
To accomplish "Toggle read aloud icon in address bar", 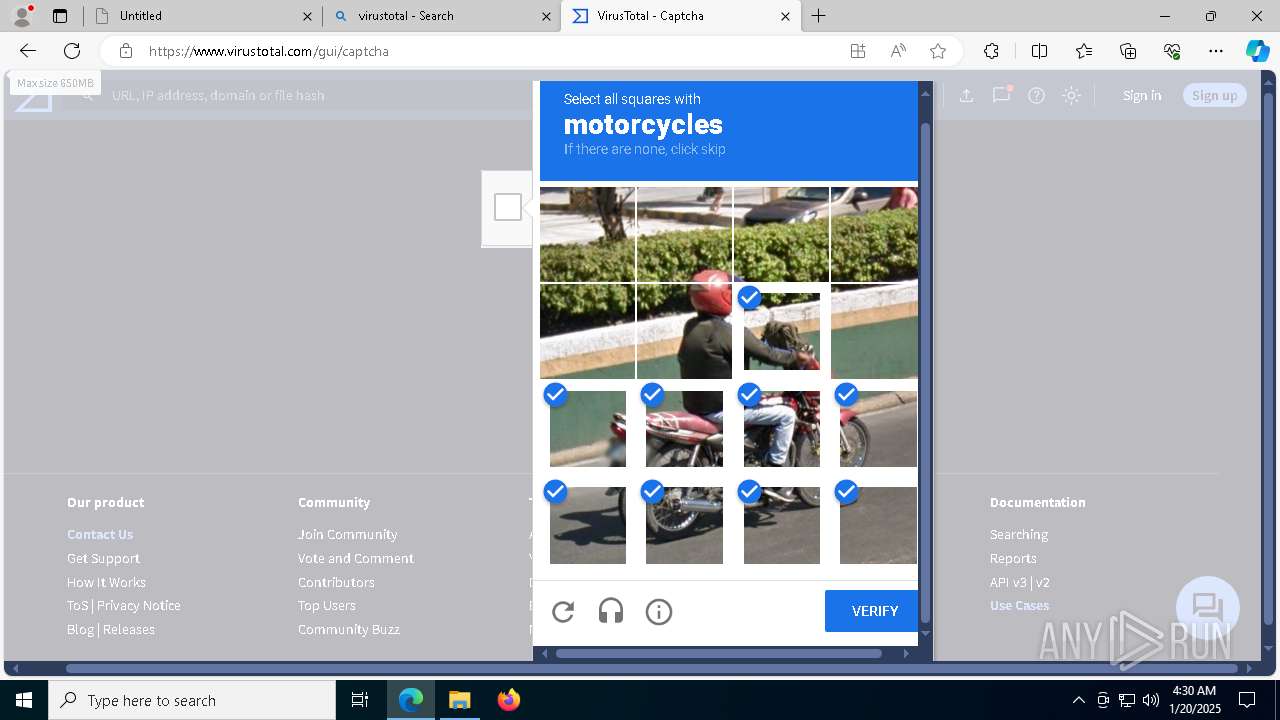I will coord(898,51).
